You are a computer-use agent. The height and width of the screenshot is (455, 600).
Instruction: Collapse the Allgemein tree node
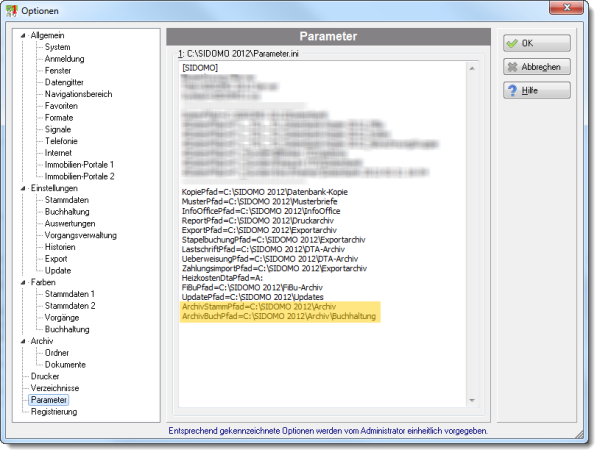click(x=23, y=36)
